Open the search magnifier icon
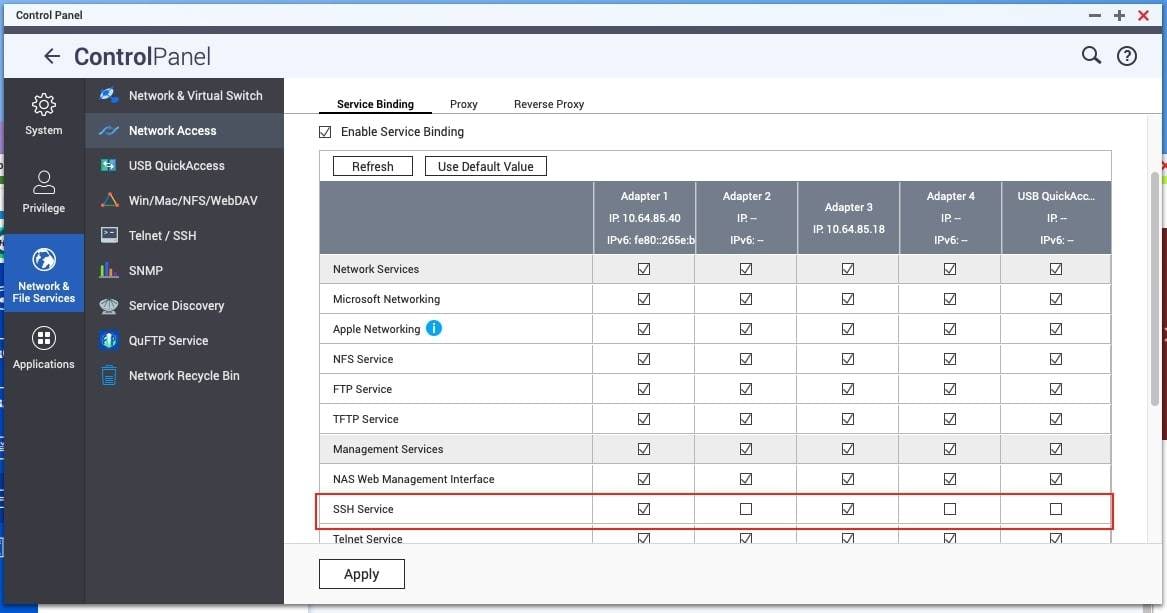The height and width of the screenshot is (613, 1167). coord(1090,55)
